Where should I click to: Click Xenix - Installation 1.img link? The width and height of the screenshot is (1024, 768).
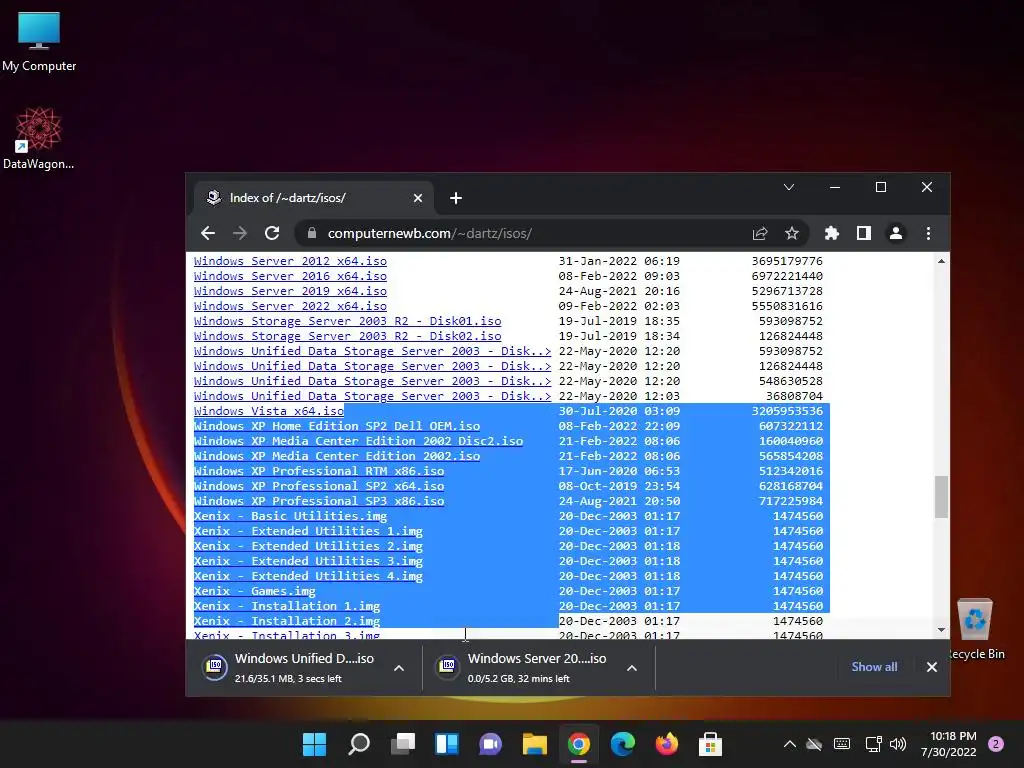tap(287, 607)
